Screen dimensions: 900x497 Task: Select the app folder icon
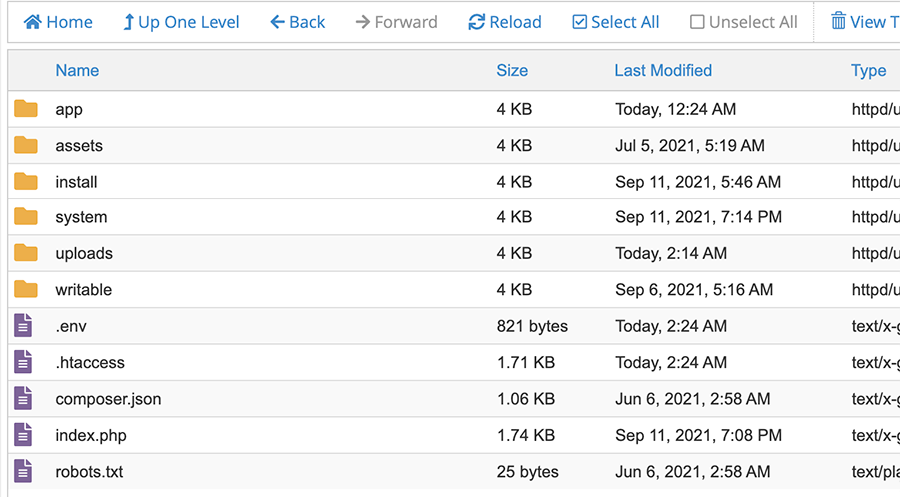pos(26,109)
